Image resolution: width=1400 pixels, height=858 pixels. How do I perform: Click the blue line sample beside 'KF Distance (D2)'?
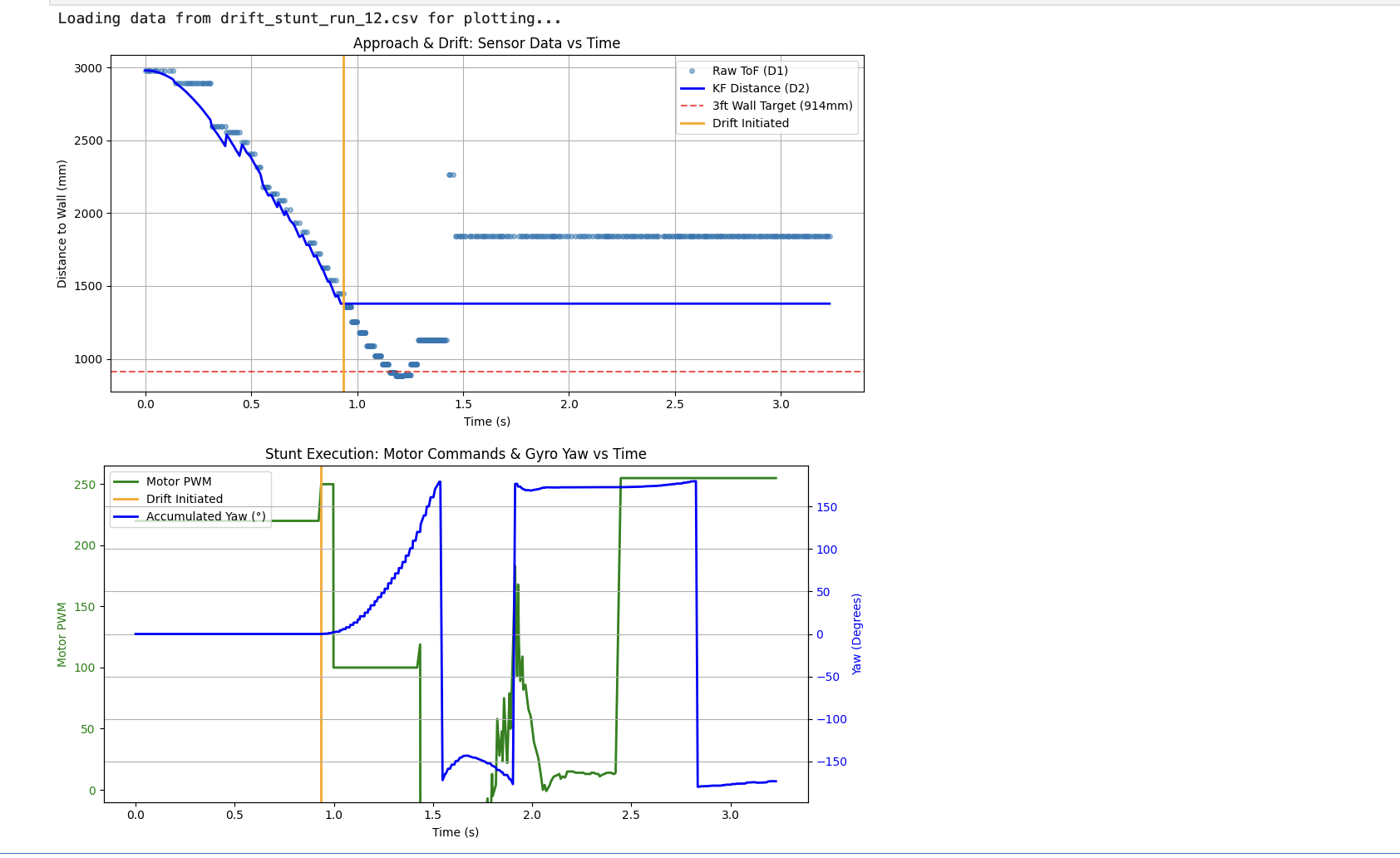click(692, 88)
